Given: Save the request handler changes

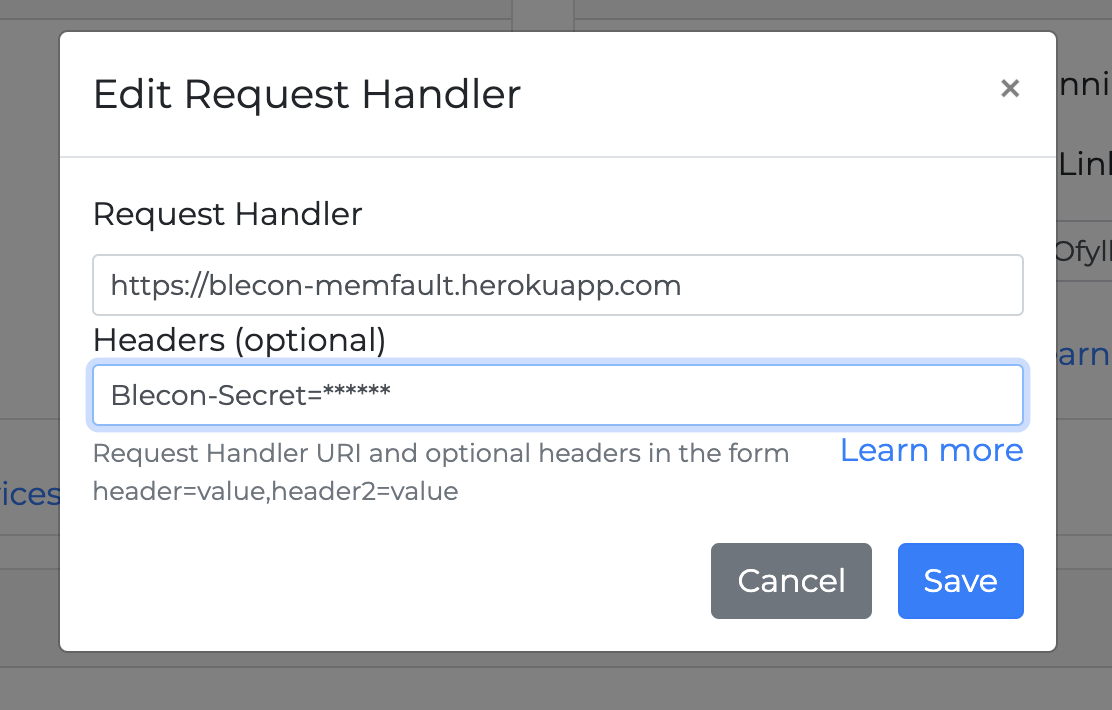Looking at the screenshot, I should click(x=960, y=581).
